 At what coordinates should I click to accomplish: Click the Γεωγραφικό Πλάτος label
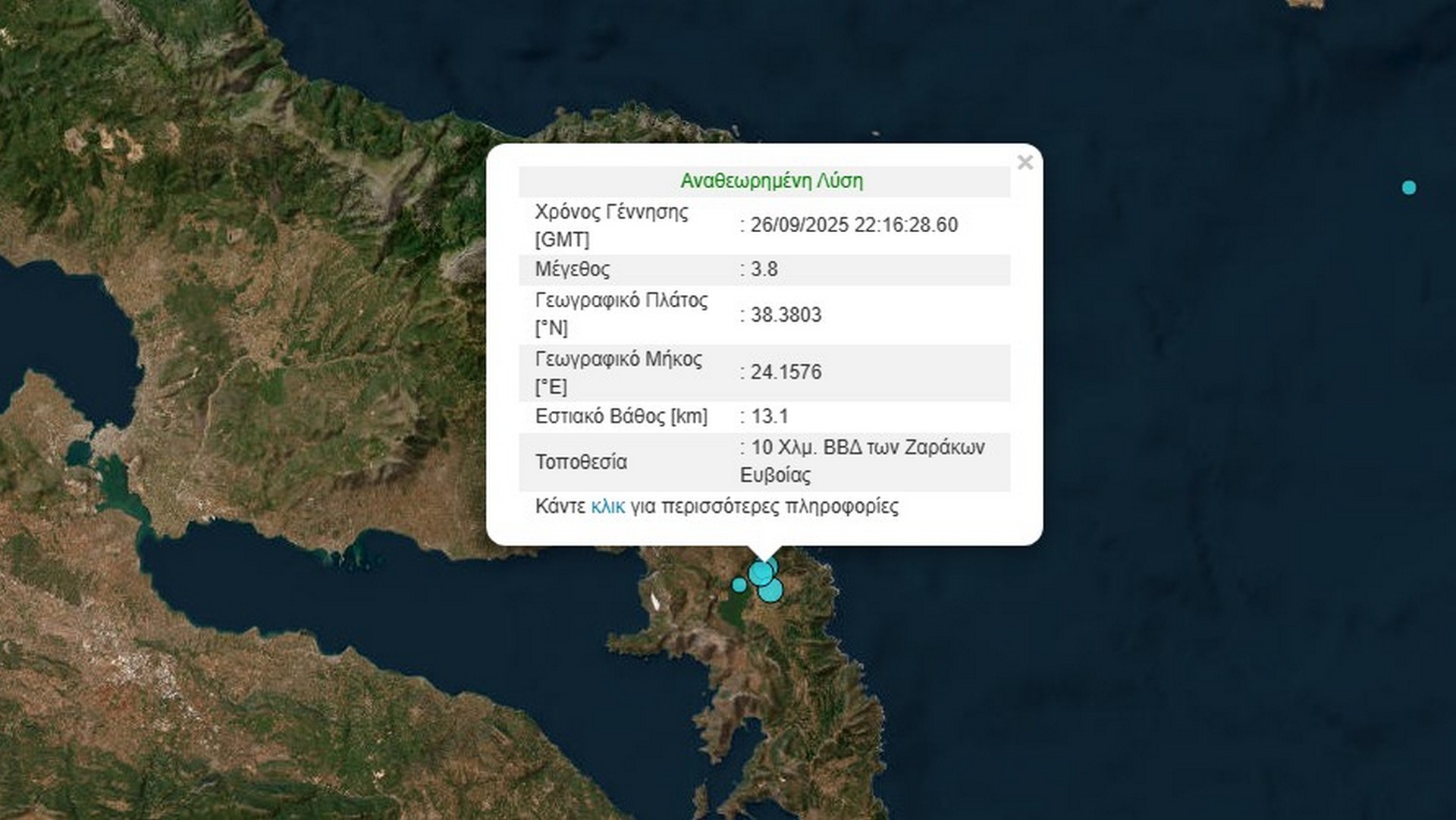pyautogui.click(x=621, y=300)
